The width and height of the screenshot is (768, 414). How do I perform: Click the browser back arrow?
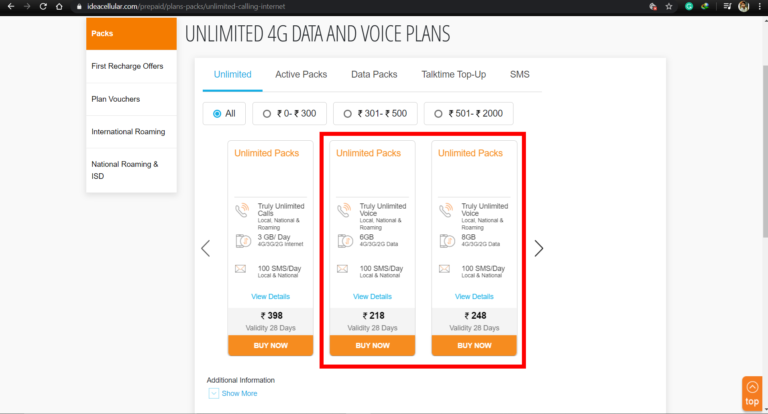pyautogui.click(x=11, y=6)
